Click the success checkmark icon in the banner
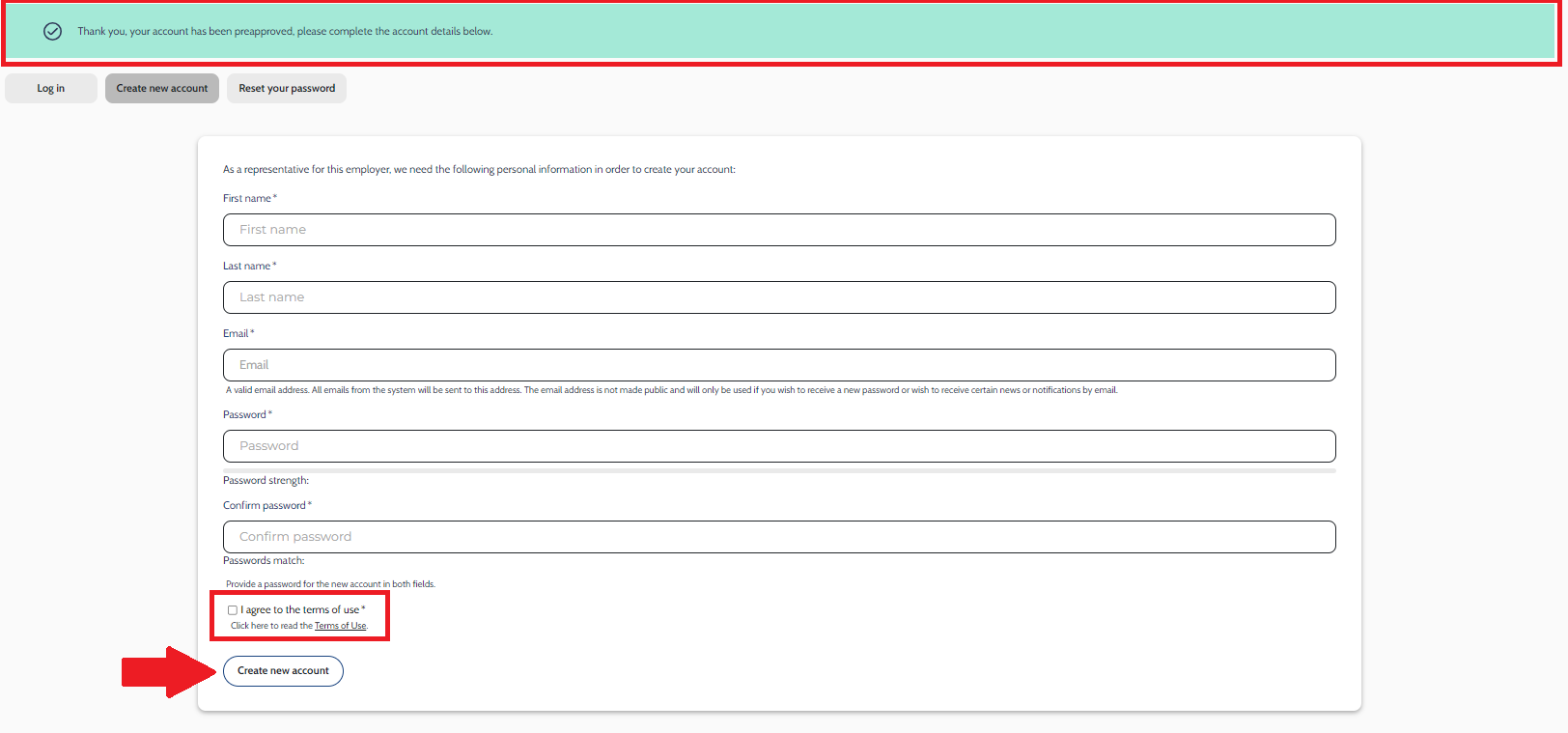1568x733 pixels. 53,32
